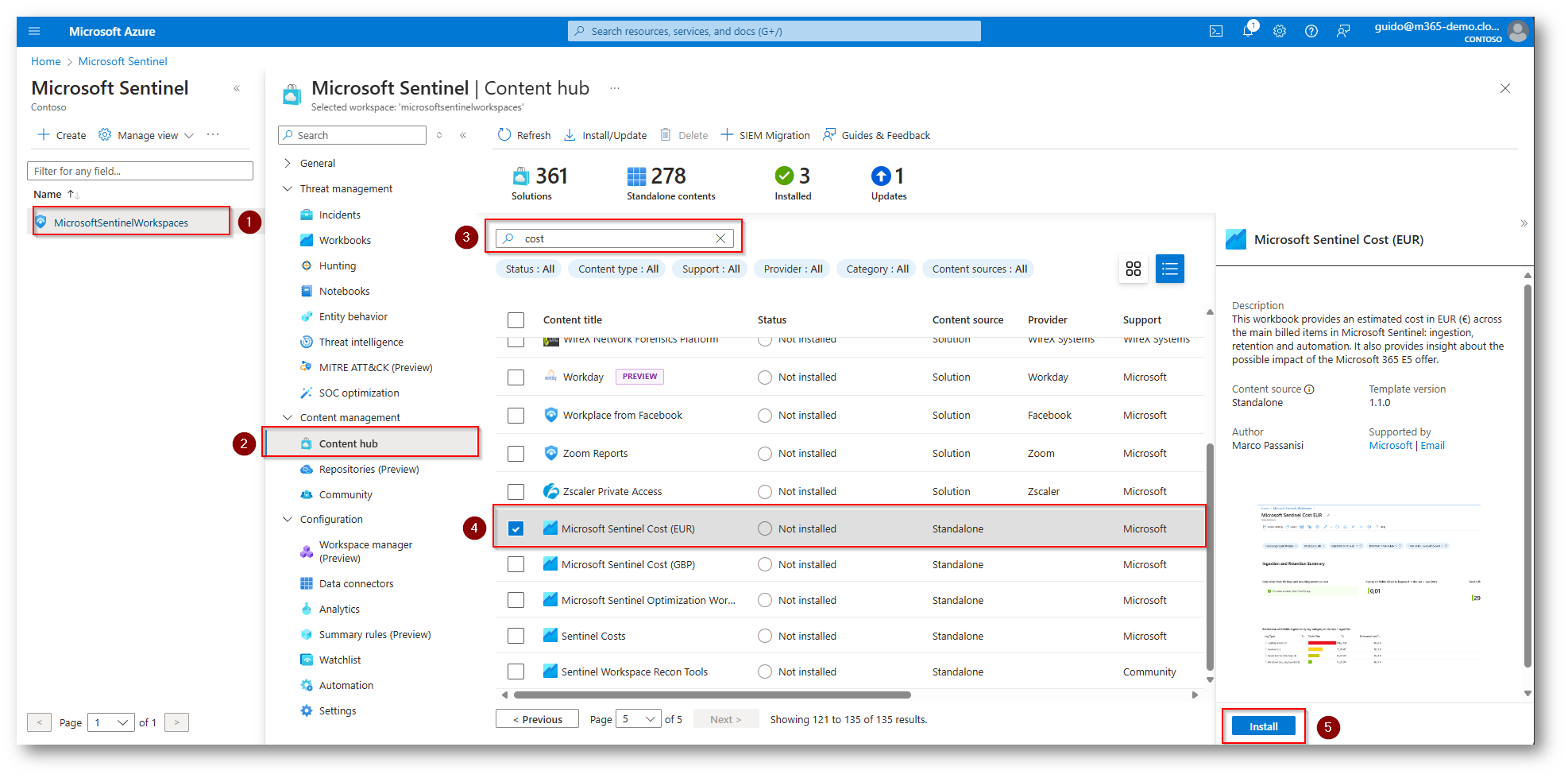
Task: Open Incidents in the menu
Action: (339, 215)
